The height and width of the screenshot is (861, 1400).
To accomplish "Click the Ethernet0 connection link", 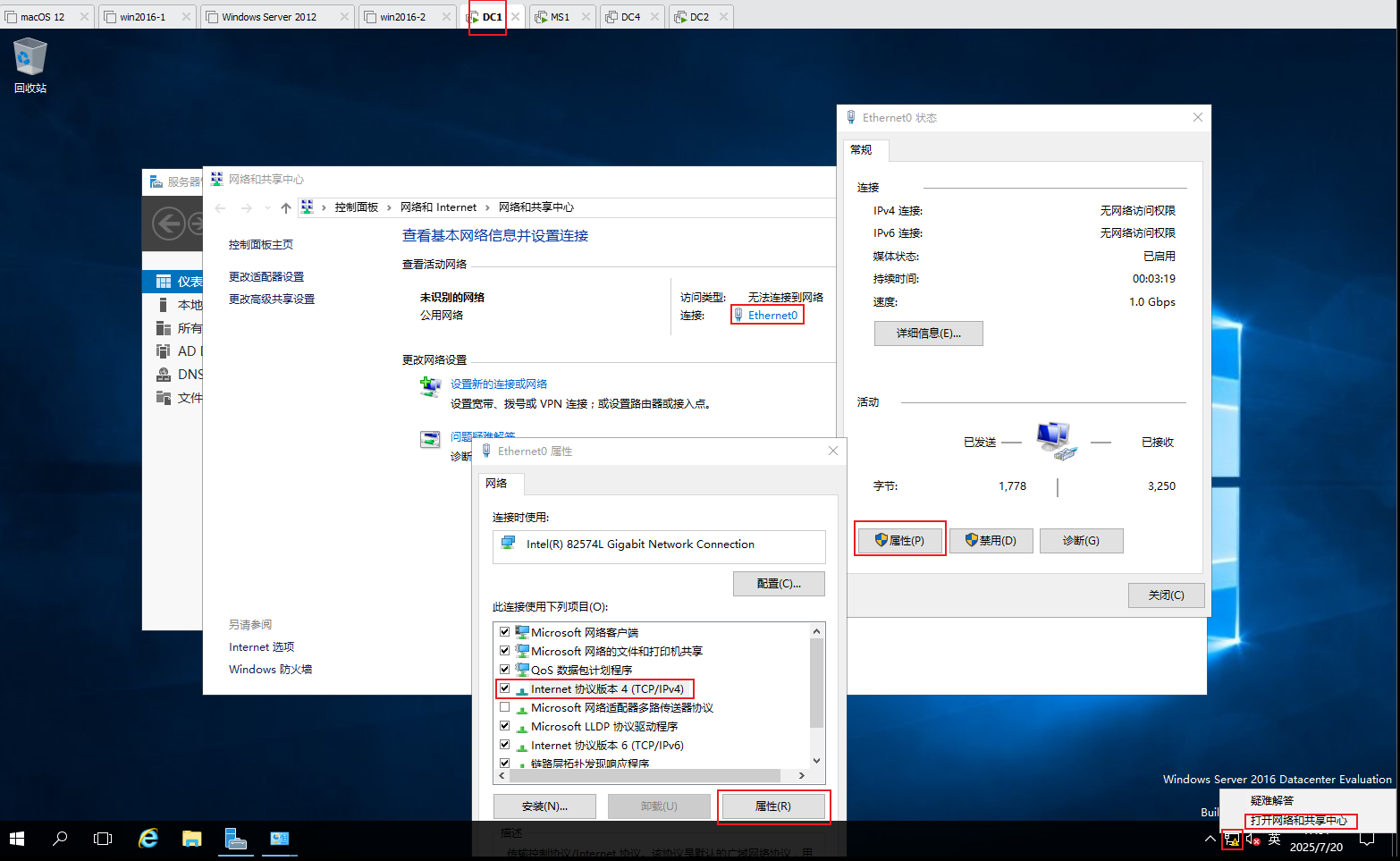I will tap(772, 315).
